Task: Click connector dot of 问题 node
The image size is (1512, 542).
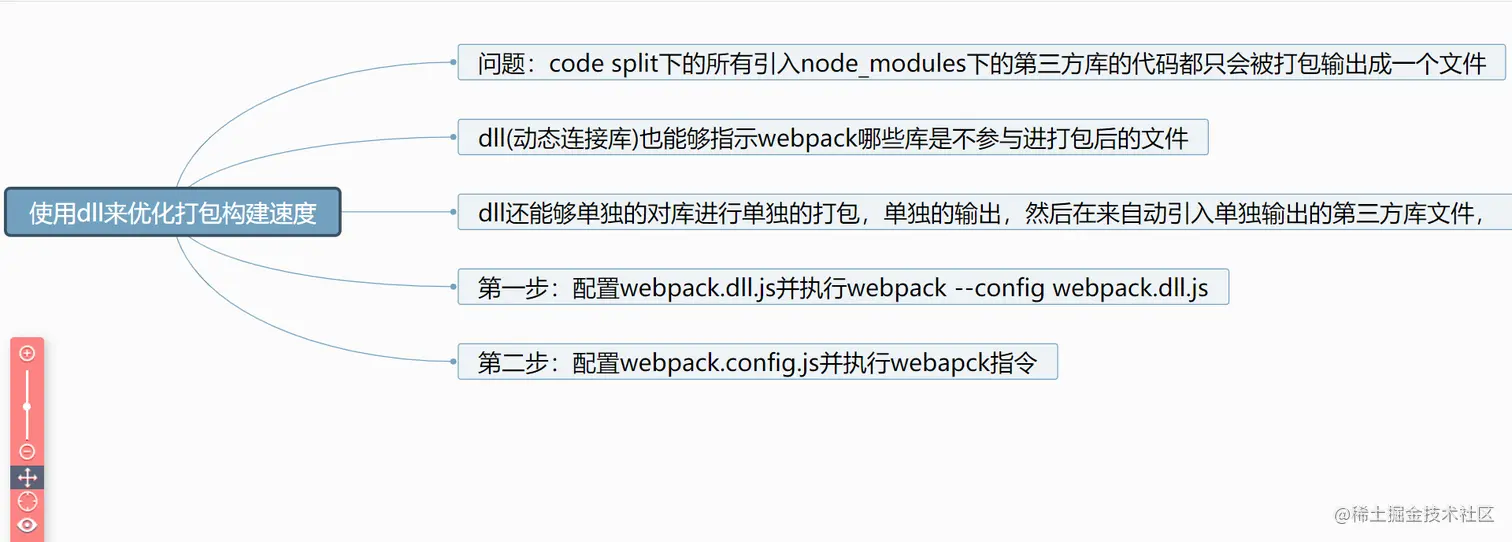Action: (x=454, y=62)
